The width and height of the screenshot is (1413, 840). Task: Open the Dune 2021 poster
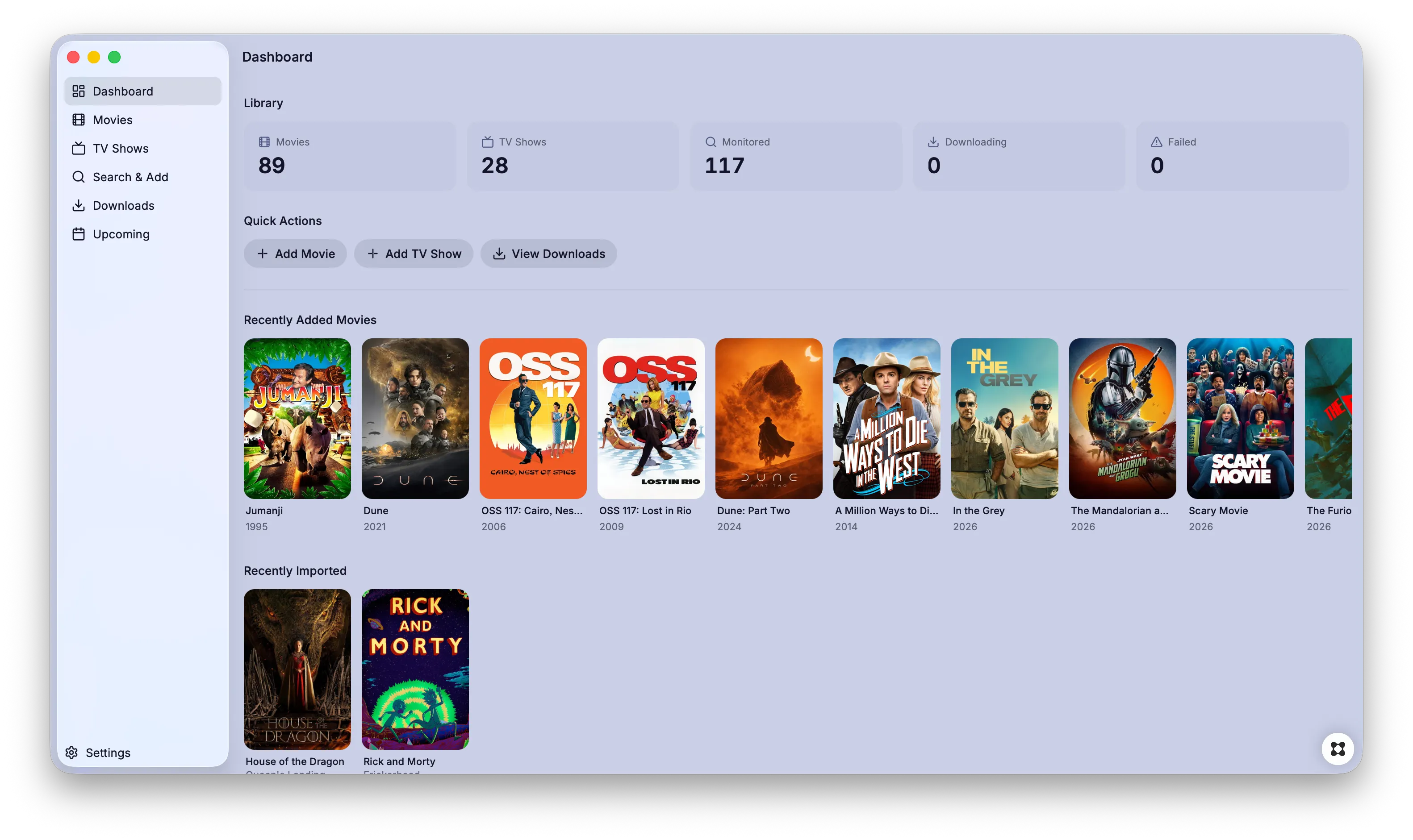(415, 418)
